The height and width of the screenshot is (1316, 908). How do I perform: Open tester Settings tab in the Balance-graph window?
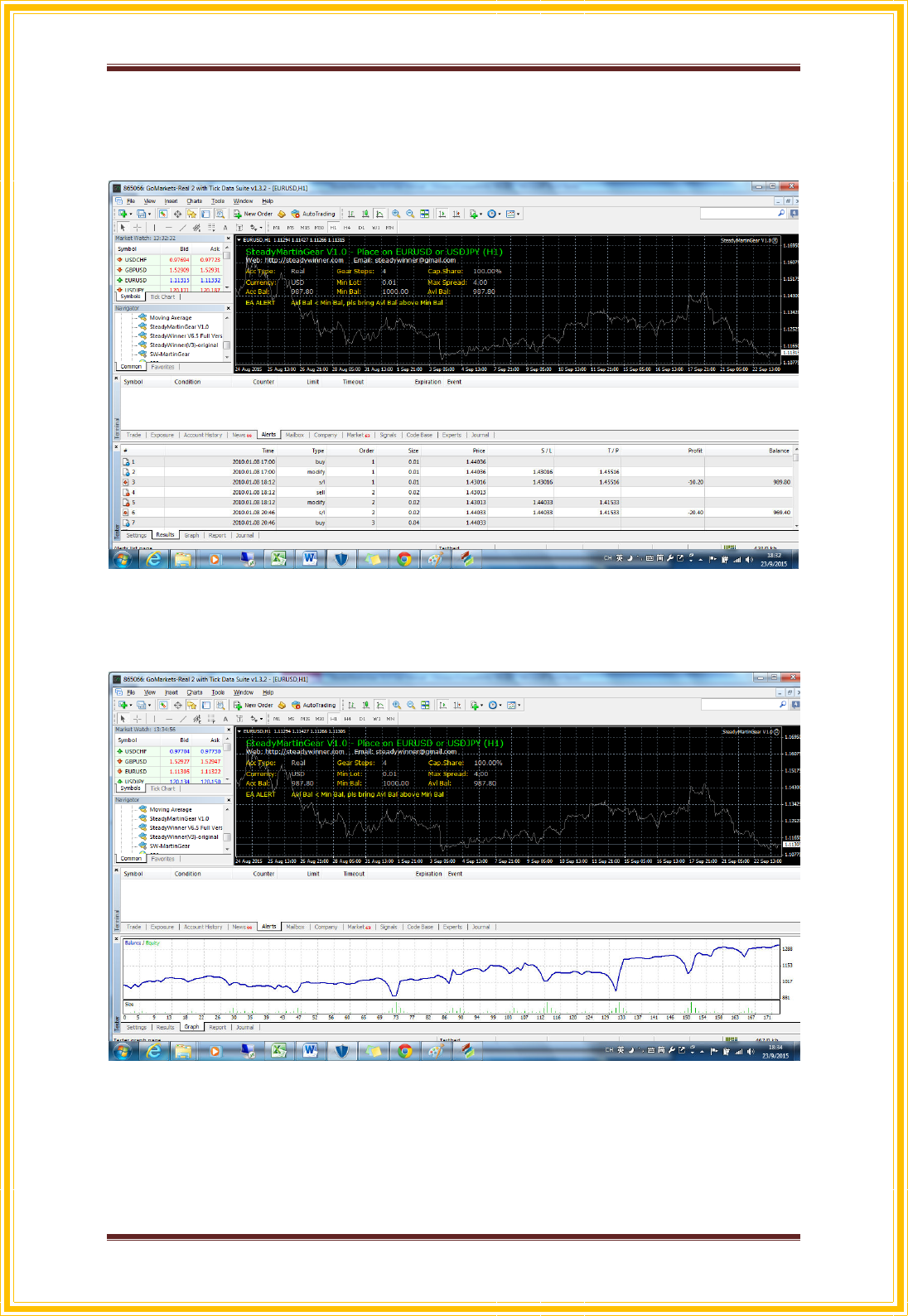coord(137,1027)
